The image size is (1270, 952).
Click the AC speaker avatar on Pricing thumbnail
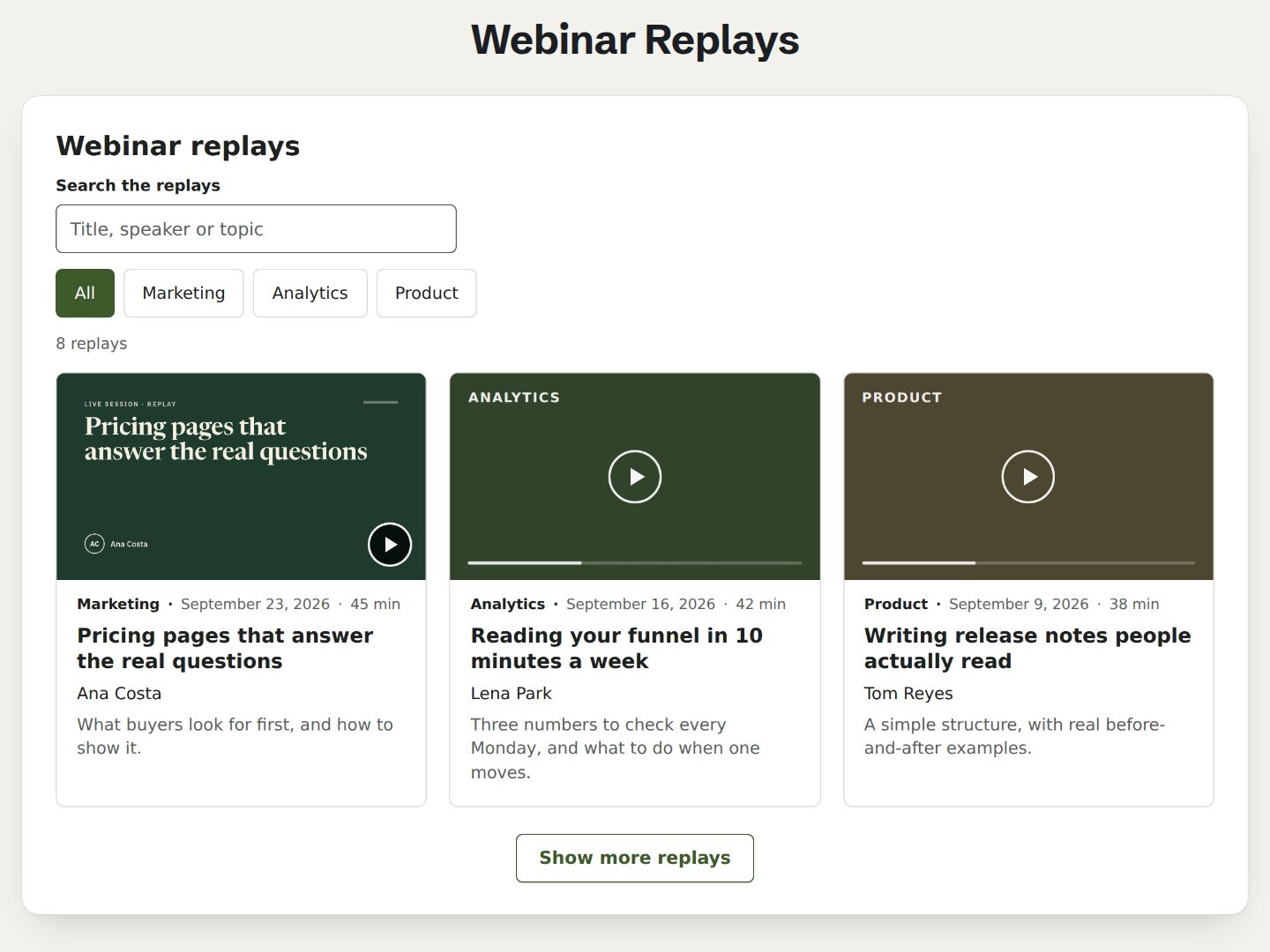[x=94, y=544]
